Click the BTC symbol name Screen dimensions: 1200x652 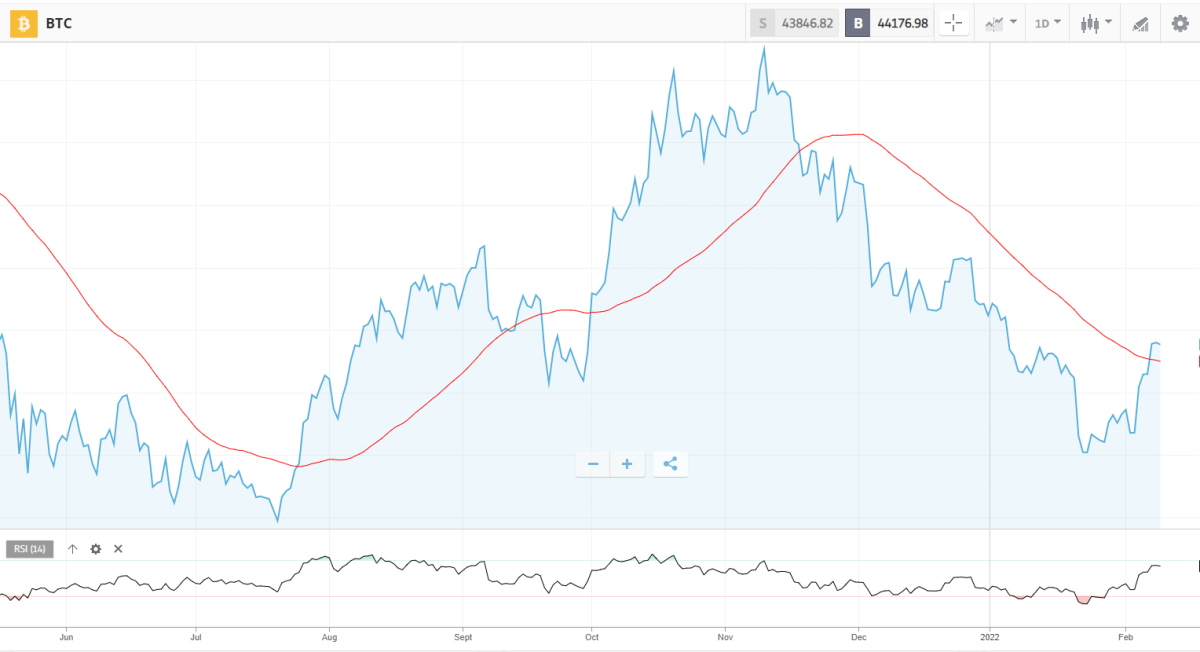(x=59, y=23)
